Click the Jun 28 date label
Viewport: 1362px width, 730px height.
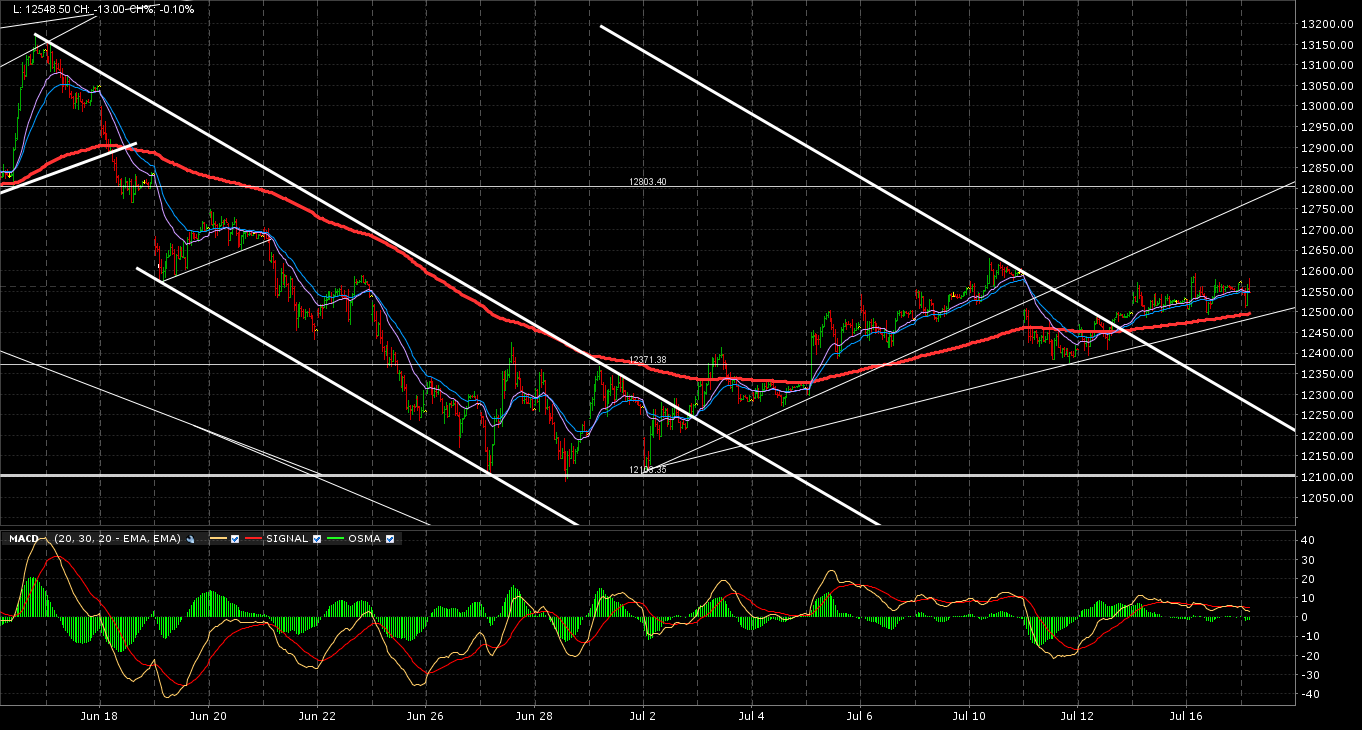pyautogui.click(x=534, y=716)
